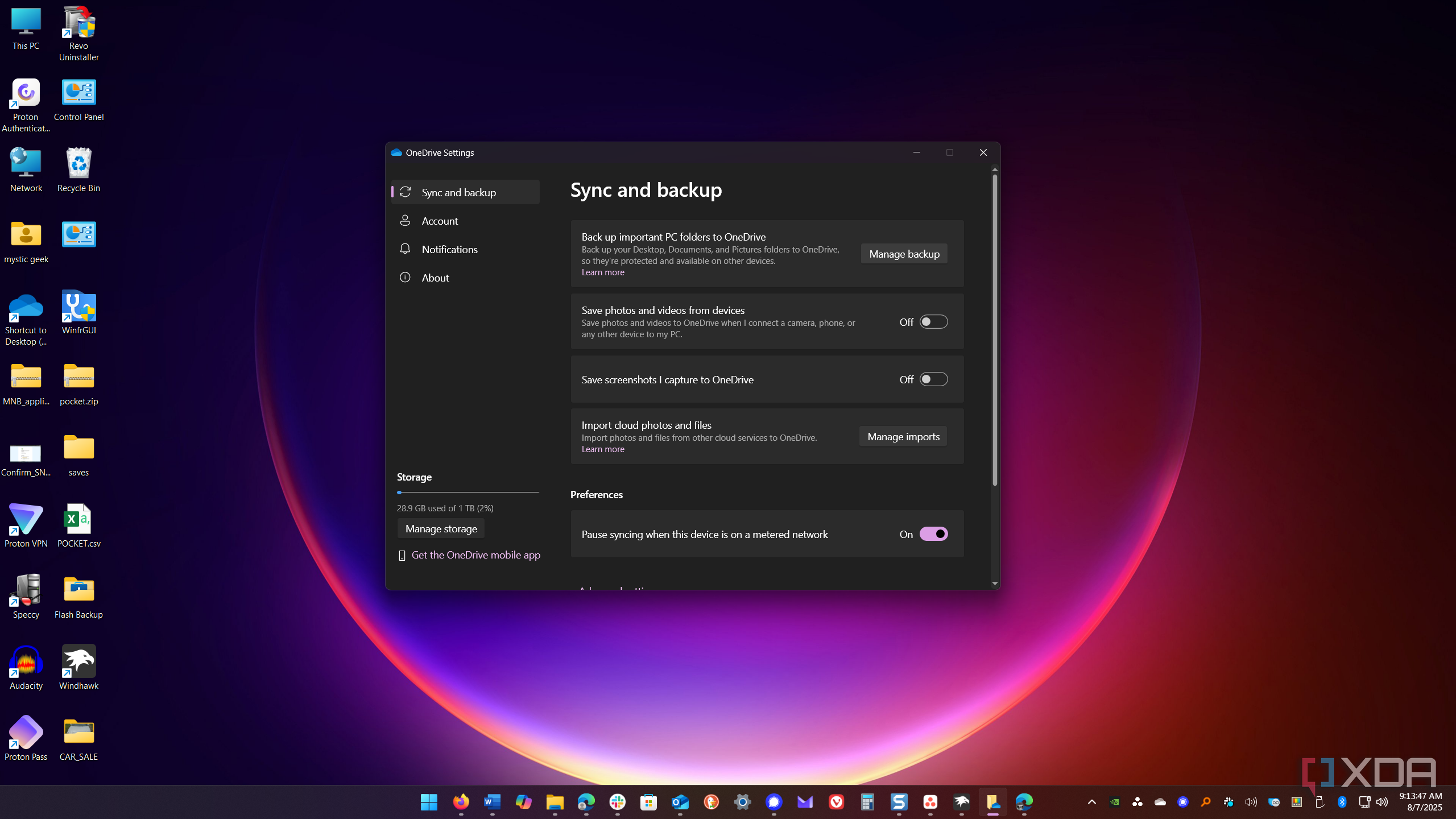Open Word from the taskbar

pyautogui.click(x=492, y=802)
